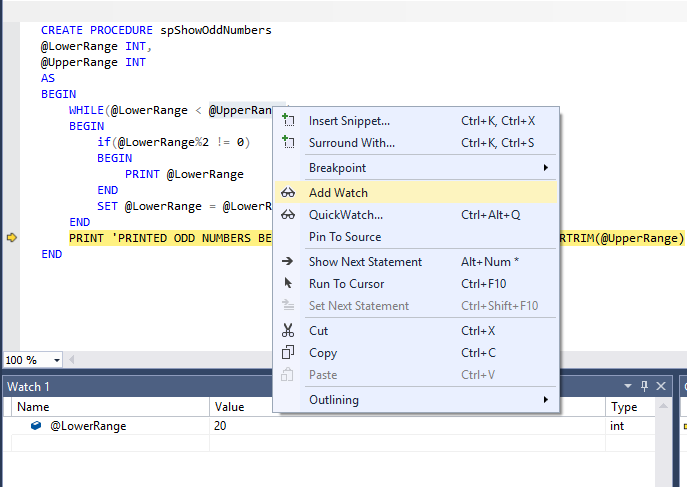Open the 100 % zoom dropdown

[56, 360]
